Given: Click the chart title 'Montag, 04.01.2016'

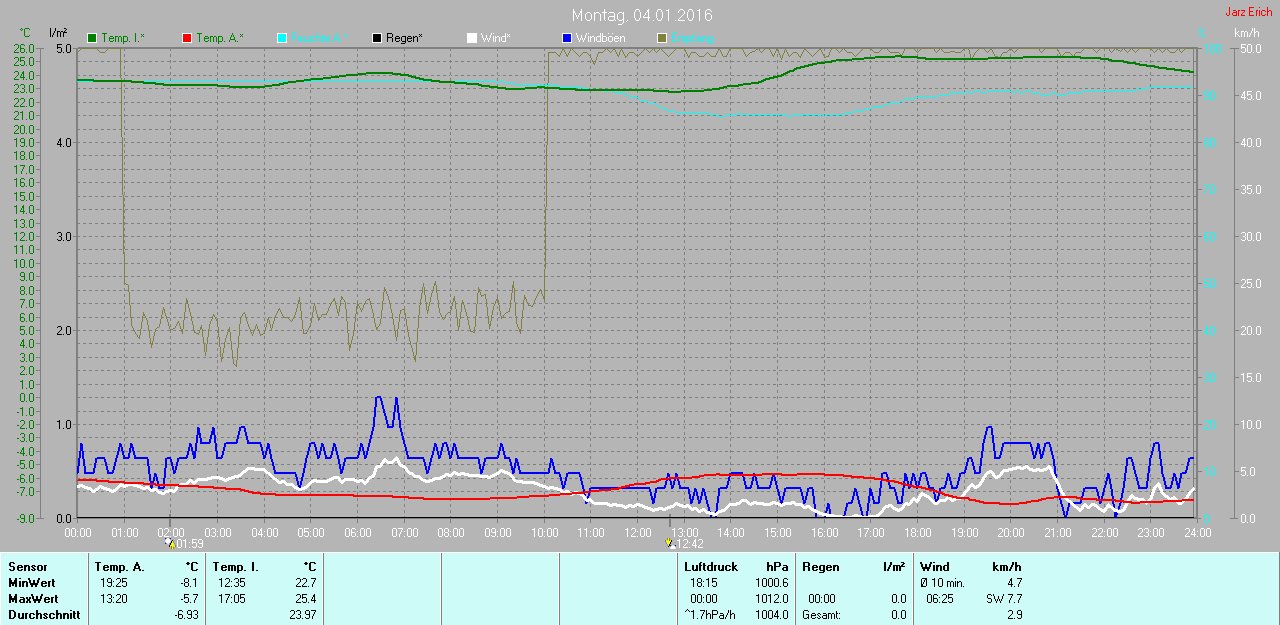Looking at the screenshot, I should (642, 16).
